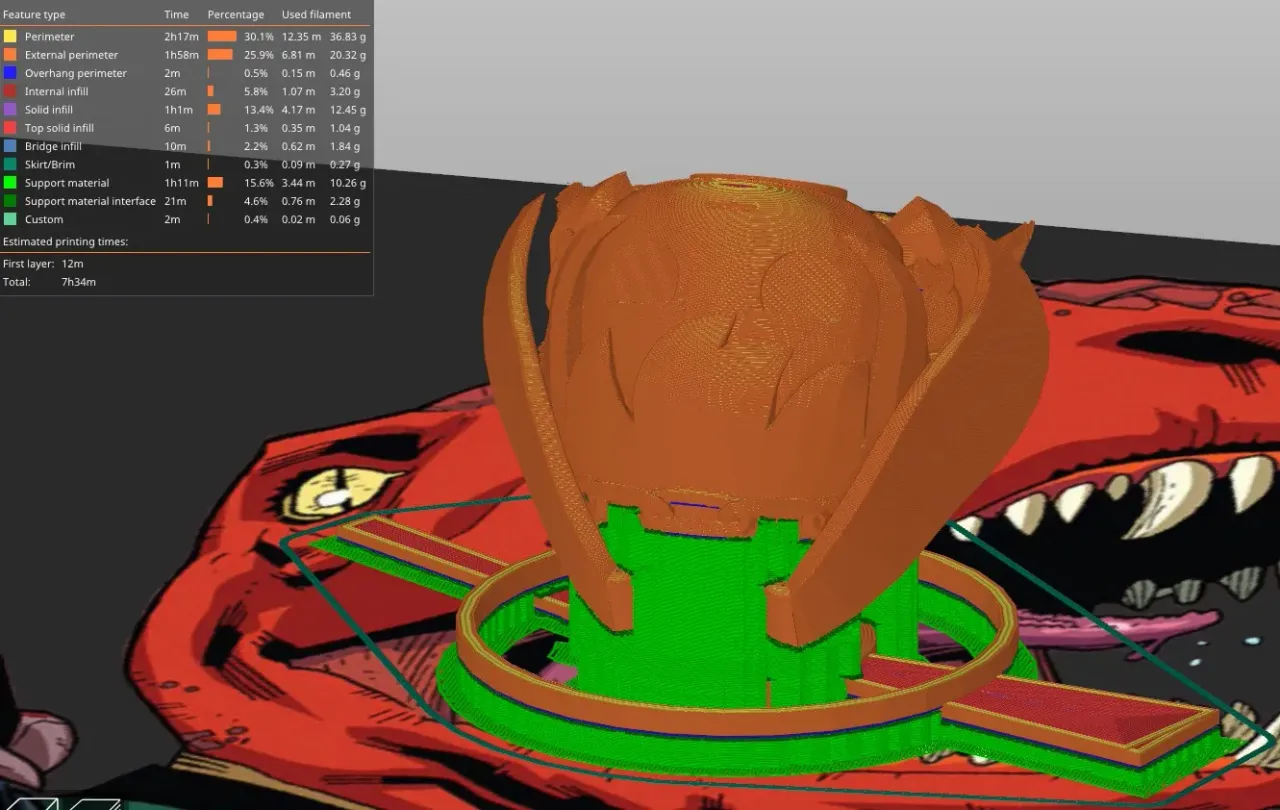Click the 30.1% Perimeter percentage value
This screenshot has width=1280, height=810.
click(259, 37)
